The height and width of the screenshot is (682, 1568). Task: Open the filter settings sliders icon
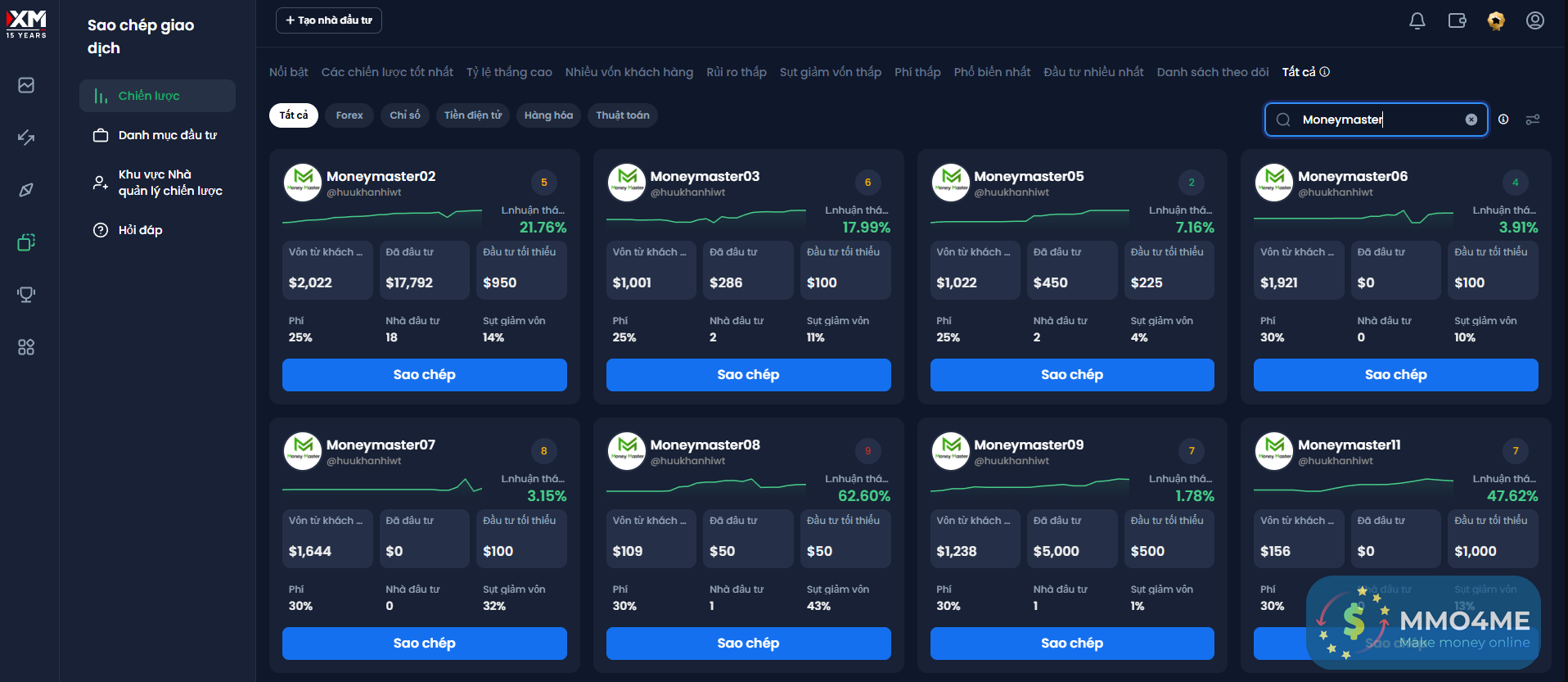pyautogui.click(x=1533, y=120)
